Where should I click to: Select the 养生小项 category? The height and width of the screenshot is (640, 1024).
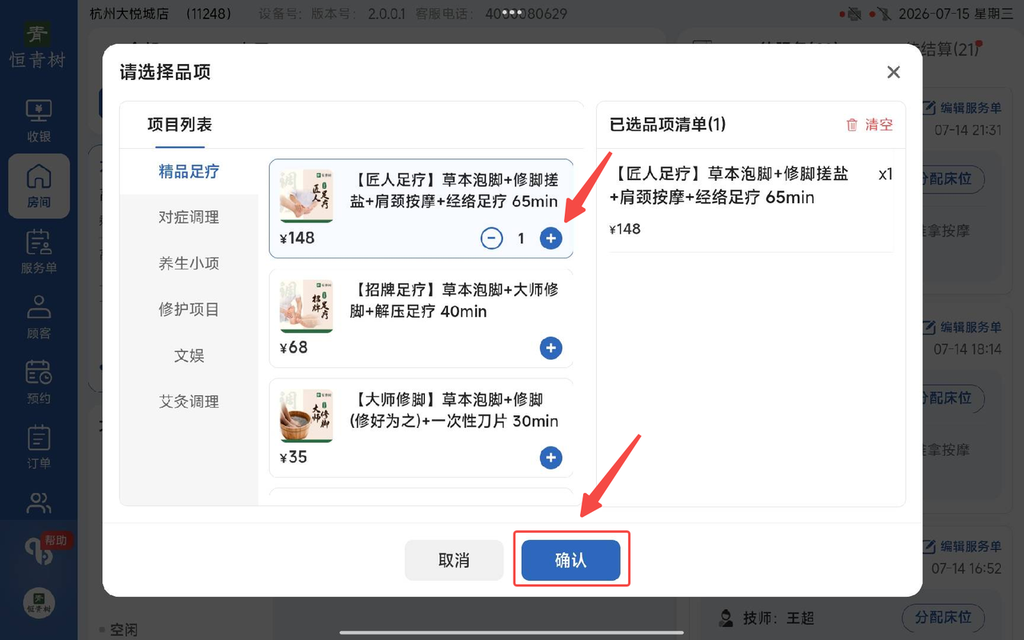(x=189, y=263)
